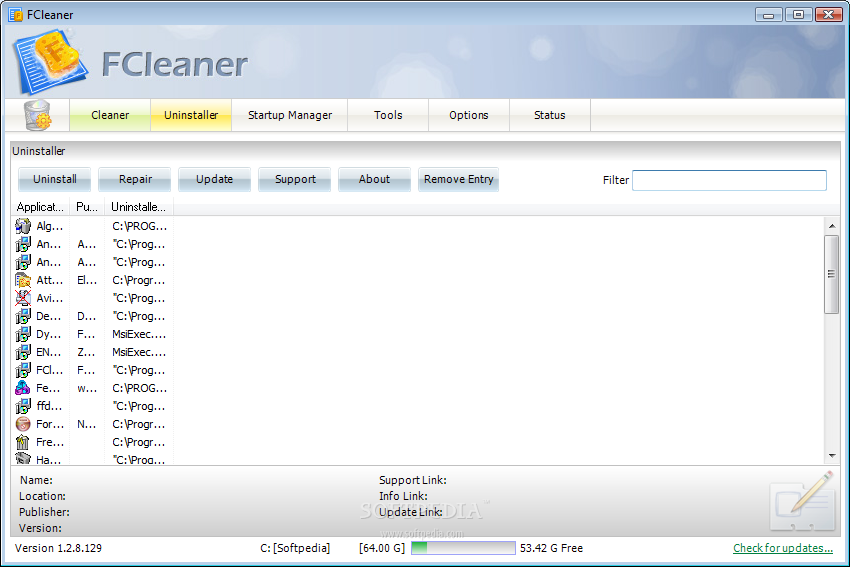The height and width of the screenshot is (567, 850).
Task: Click the recycle bin gear icon beside tabs
Action: [x=37, y=115]
